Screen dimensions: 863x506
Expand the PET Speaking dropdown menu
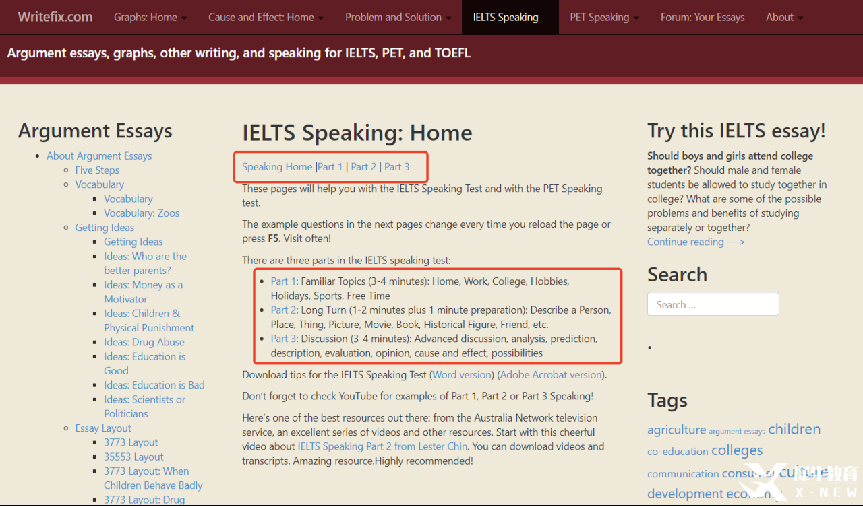604,17
